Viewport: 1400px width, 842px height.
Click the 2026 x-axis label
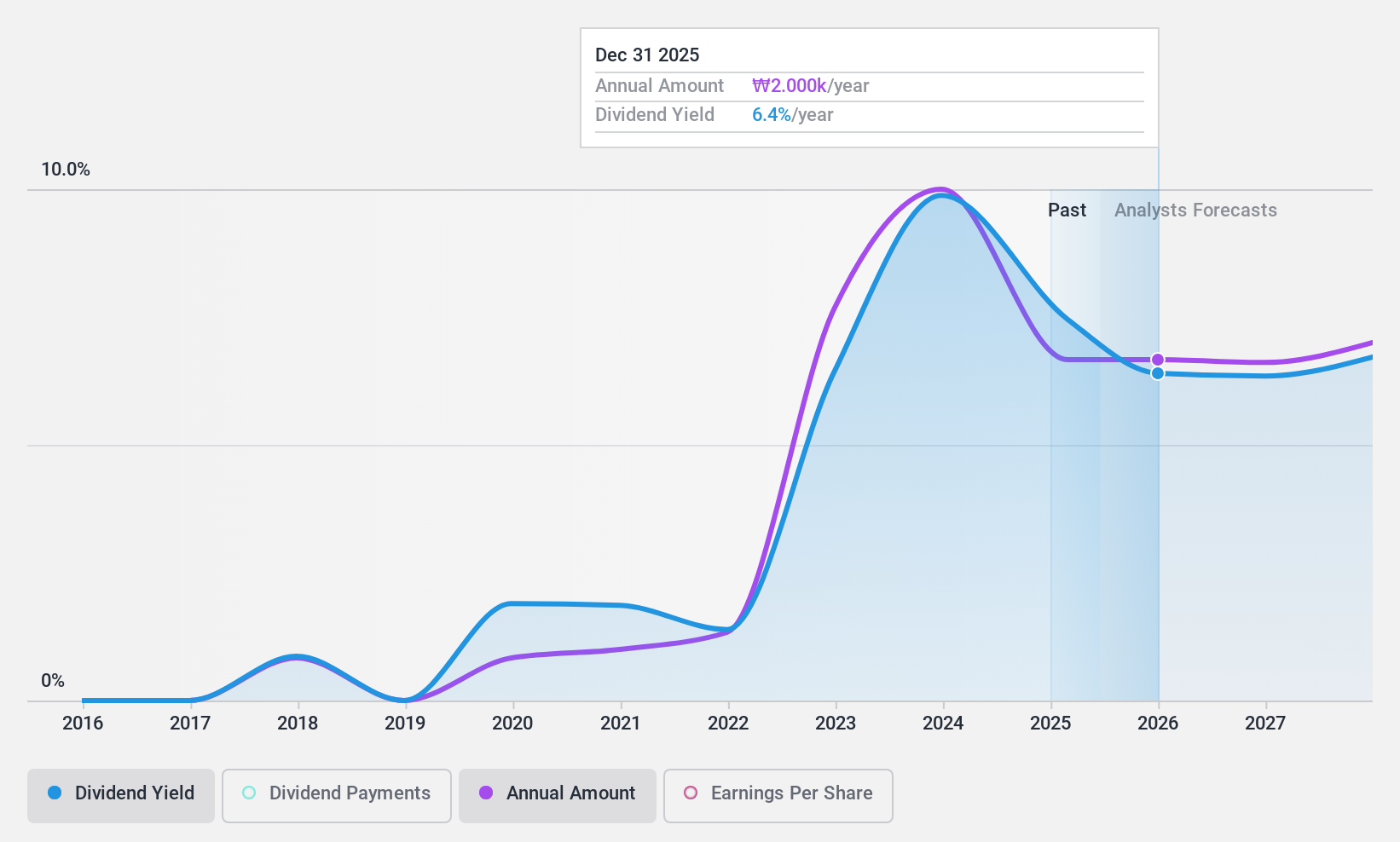coord(1158,724)
